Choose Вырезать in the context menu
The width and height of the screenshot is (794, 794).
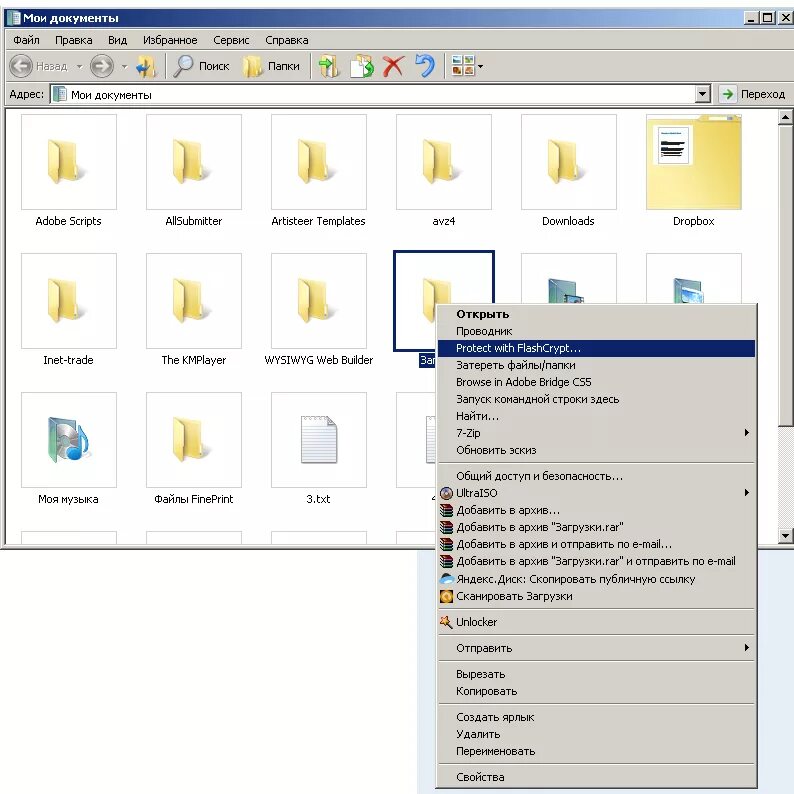click(x=597, y=674)
